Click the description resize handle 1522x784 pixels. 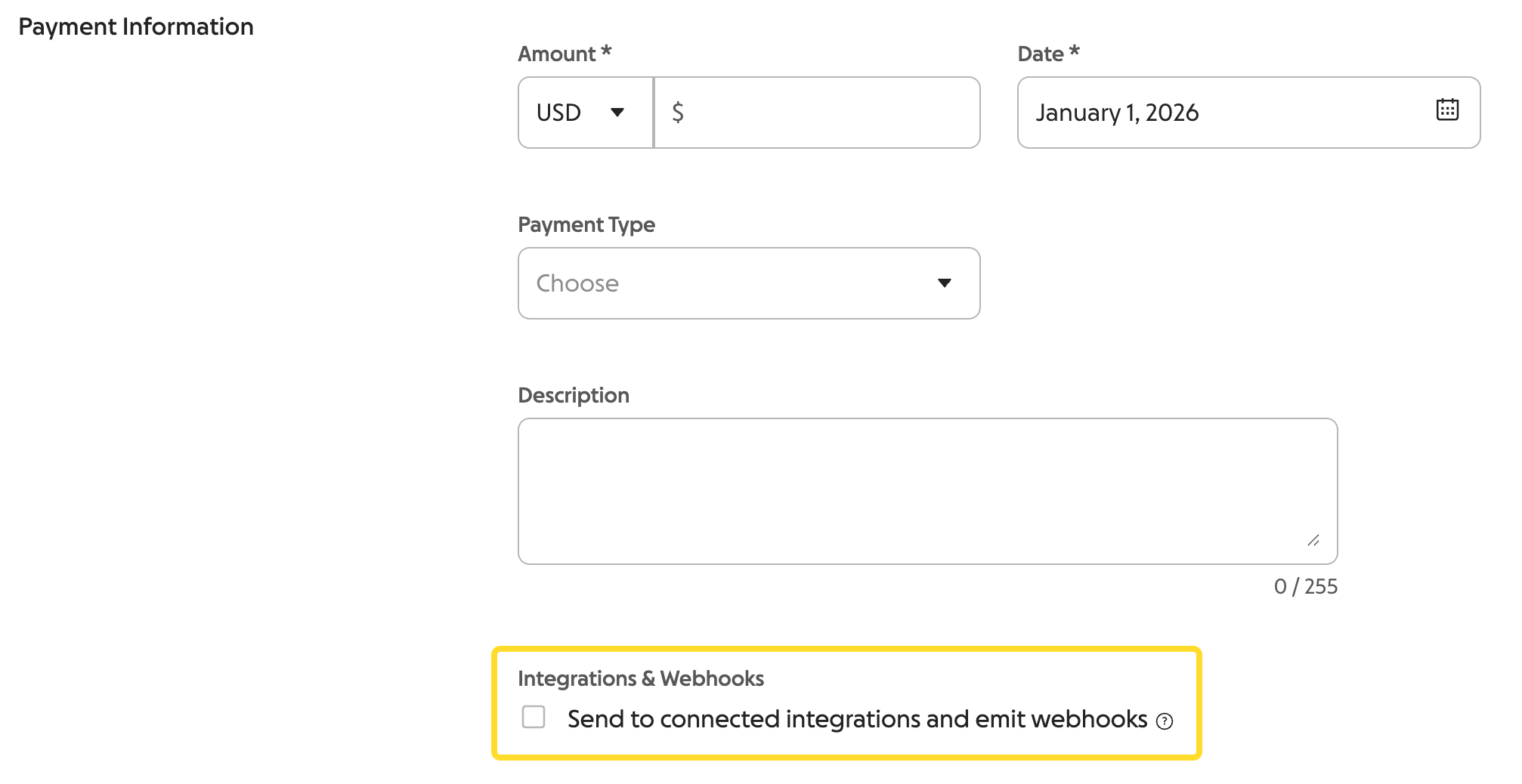[x=1313, y=541]
